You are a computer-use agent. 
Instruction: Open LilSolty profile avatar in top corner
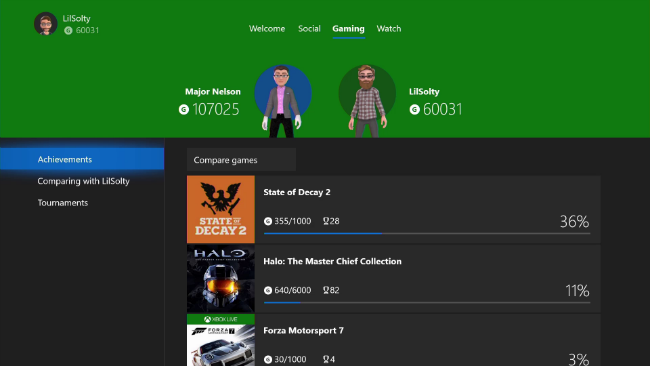[46, 24]
